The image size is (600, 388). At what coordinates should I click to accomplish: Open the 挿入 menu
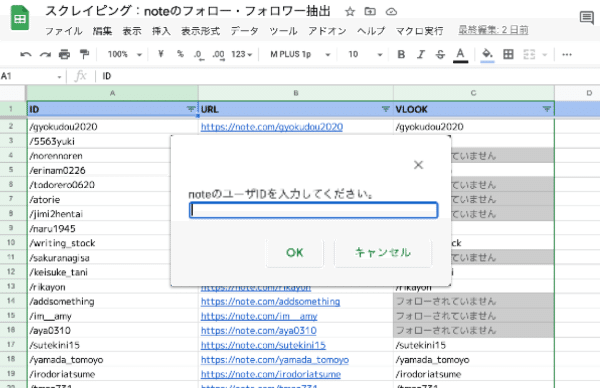pos(161,31)
